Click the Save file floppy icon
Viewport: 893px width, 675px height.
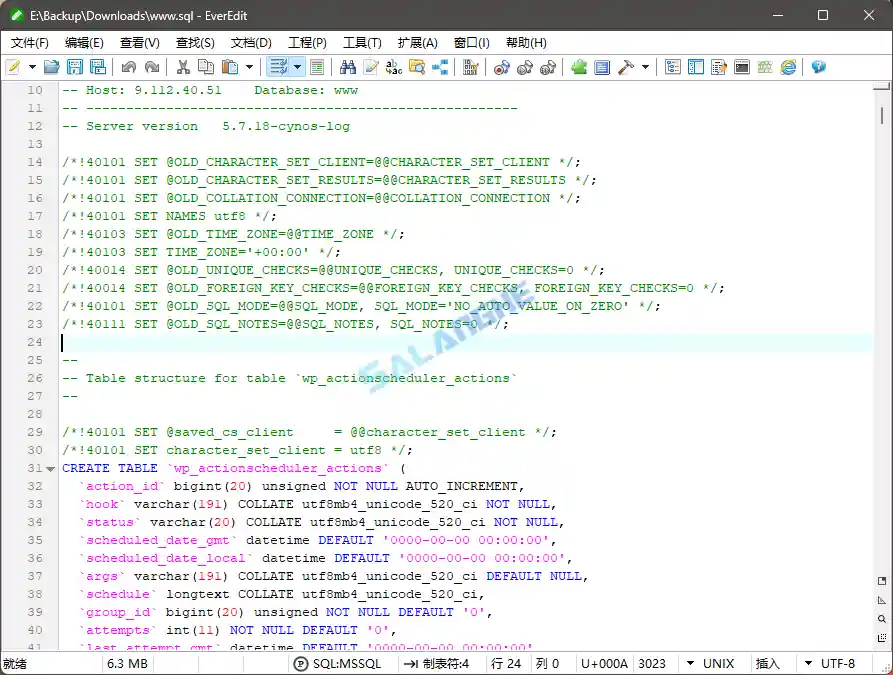coord(75,67)
